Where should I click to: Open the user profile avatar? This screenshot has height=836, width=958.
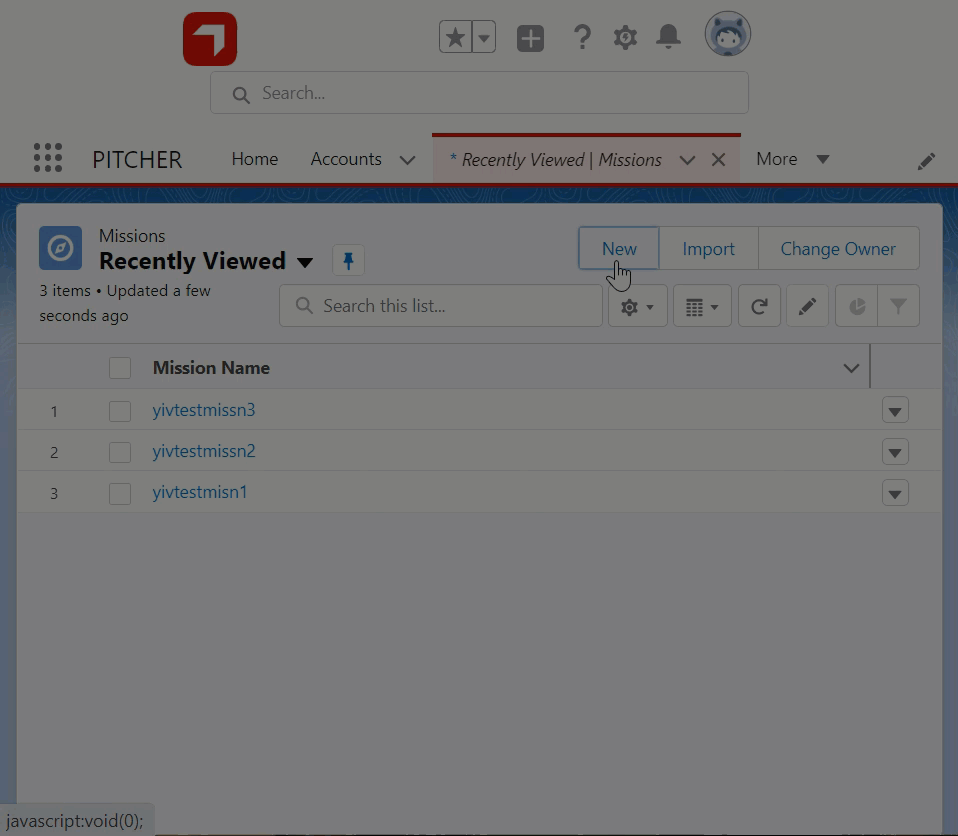[727, 35]
